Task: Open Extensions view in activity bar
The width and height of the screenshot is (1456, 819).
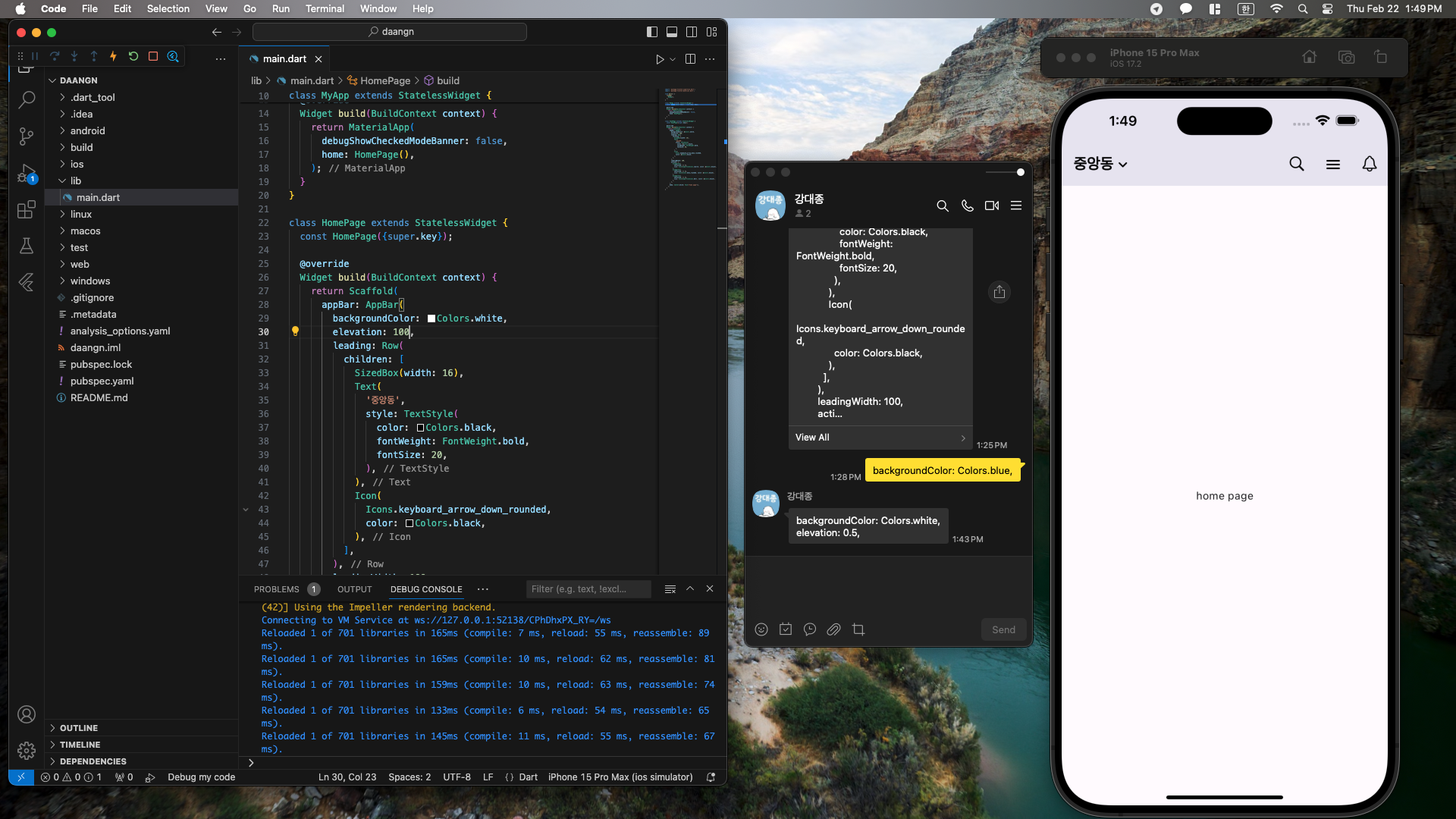Action: coord(27,209)
